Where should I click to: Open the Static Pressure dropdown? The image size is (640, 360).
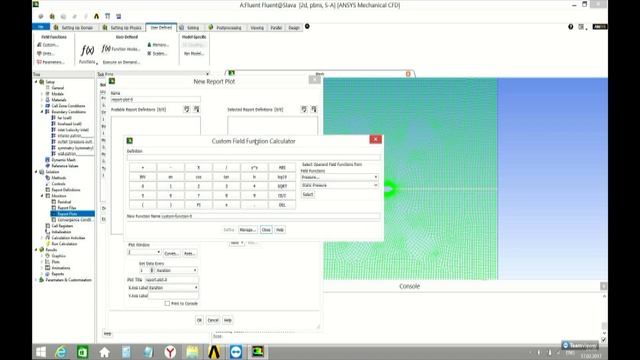tap(339, 185)
